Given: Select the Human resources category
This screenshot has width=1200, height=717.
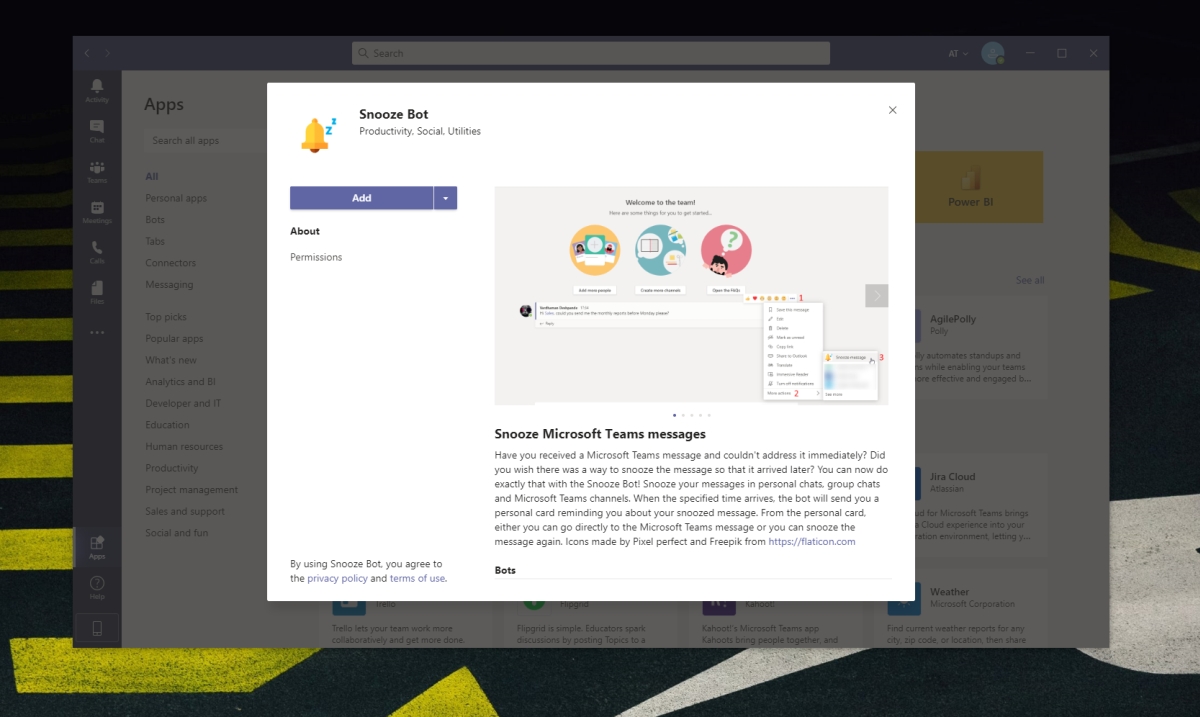Looking at the screenshot, I should pyautogui.click(x=184, y=447).
